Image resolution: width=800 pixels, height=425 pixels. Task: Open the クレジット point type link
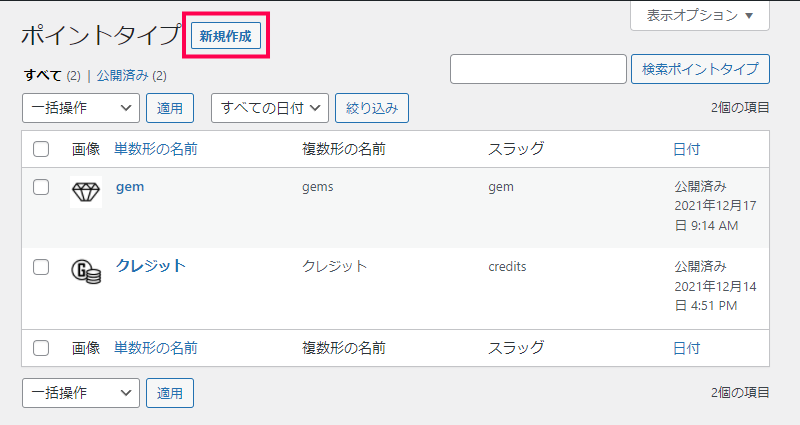tap(151, 266)
